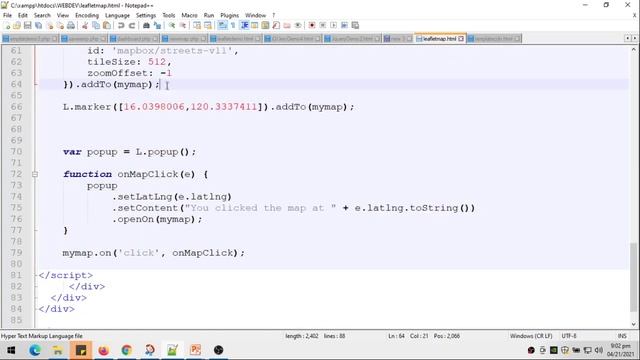Toggle the Function List panel icon
Screen dimensions: 640x360
pos(276,25)
